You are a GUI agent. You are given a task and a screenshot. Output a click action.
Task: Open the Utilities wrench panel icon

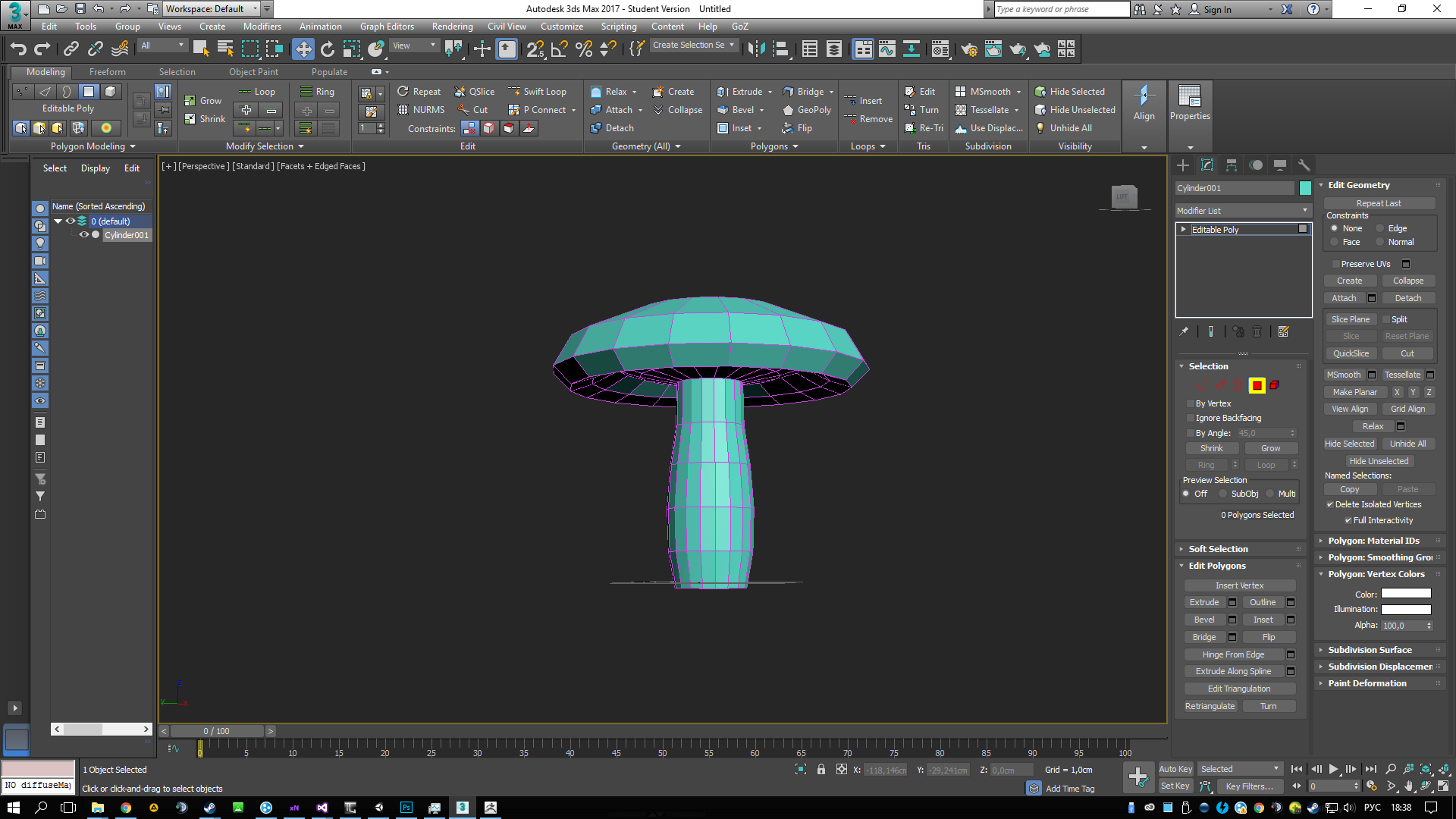pyautogui.click(x=1304, y=165)
